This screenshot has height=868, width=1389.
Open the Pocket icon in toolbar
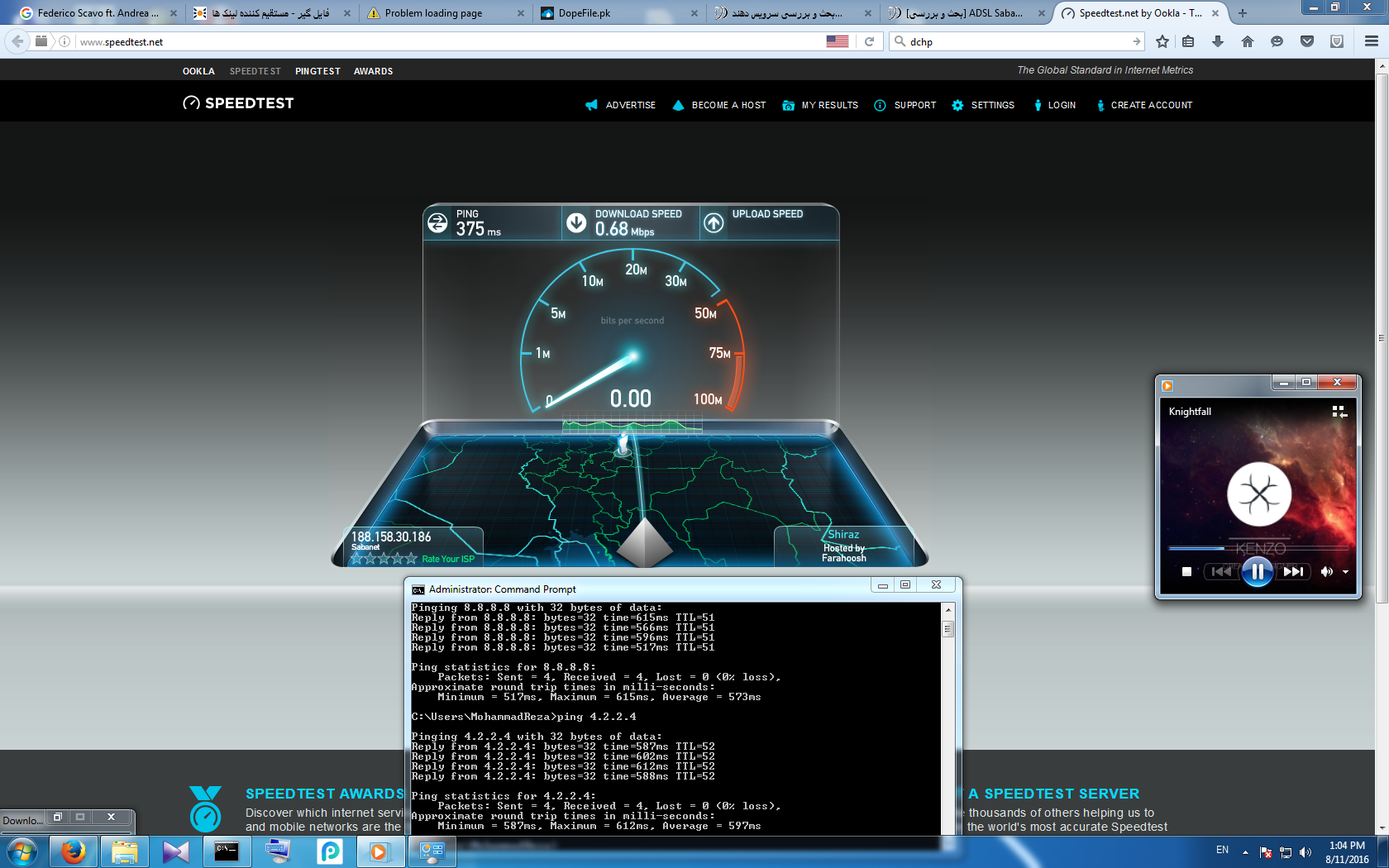coord(1307,41)
